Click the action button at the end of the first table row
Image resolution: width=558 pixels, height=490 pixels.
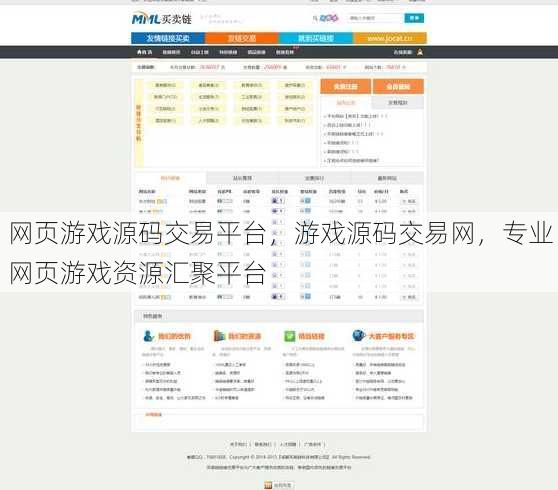click(409, 201)
